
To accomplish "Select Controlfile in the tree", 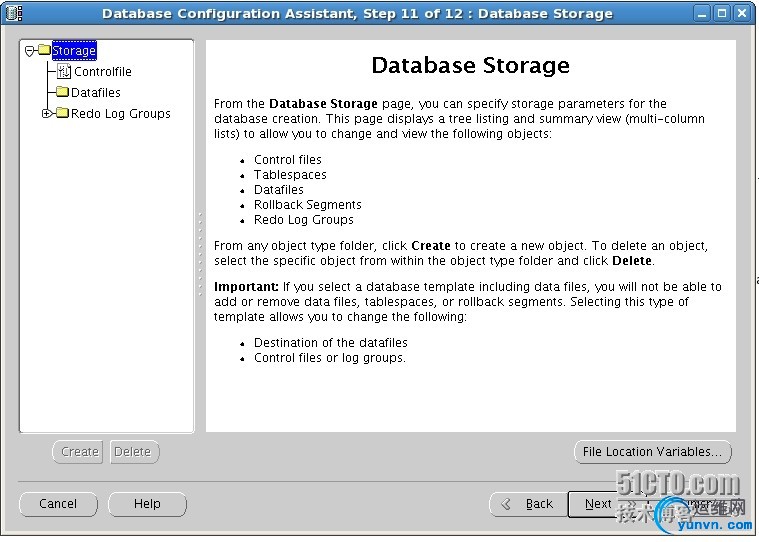I will click(x=103, y=72).
